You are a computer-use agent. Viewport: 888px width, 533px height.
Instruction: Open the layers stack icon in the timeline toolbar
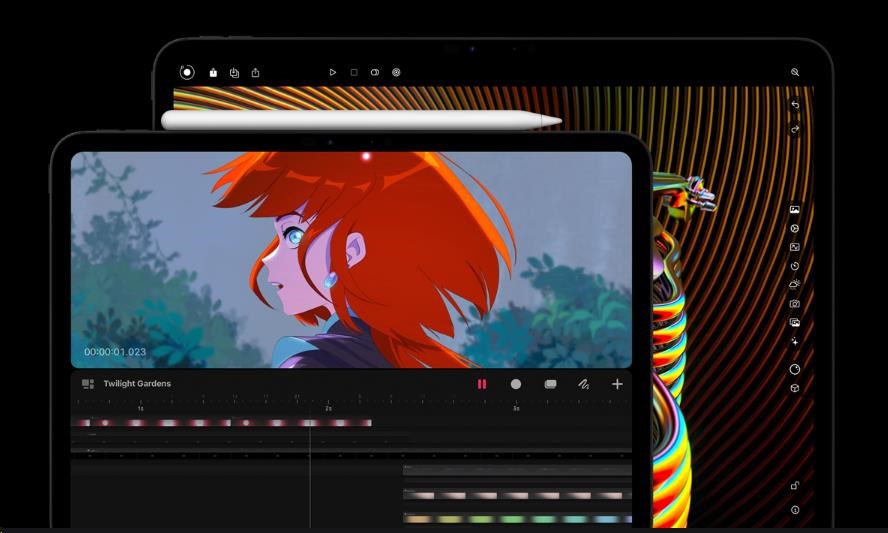tap(550, 384)
